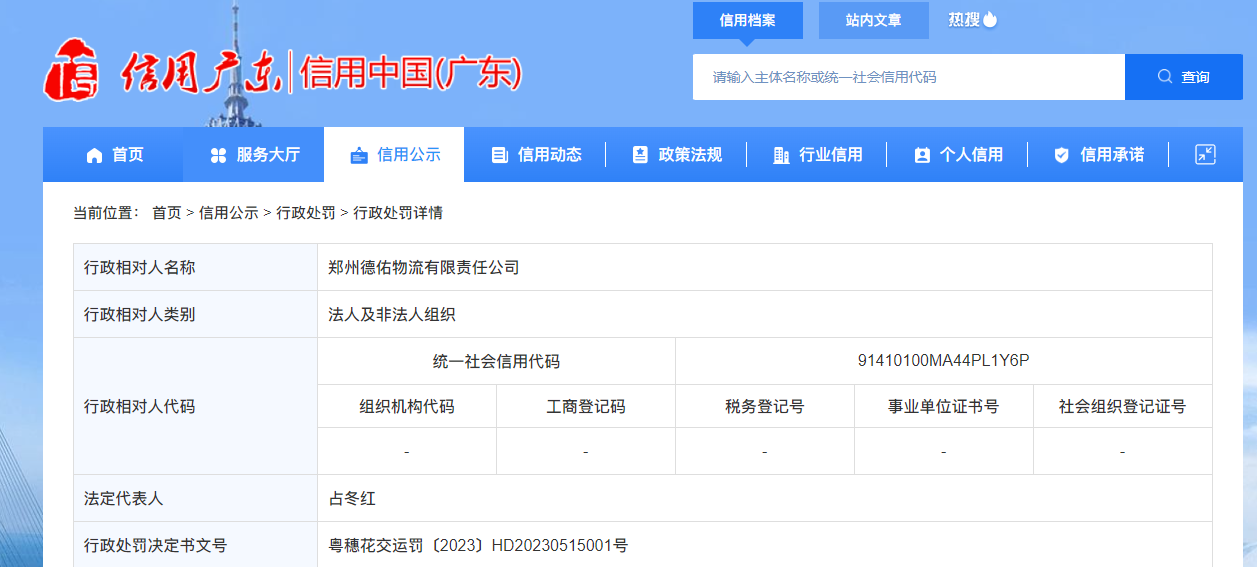Click the flame icon beside 热搜
This screenshot has width=1257, height=567.
(x=990, y=19)
